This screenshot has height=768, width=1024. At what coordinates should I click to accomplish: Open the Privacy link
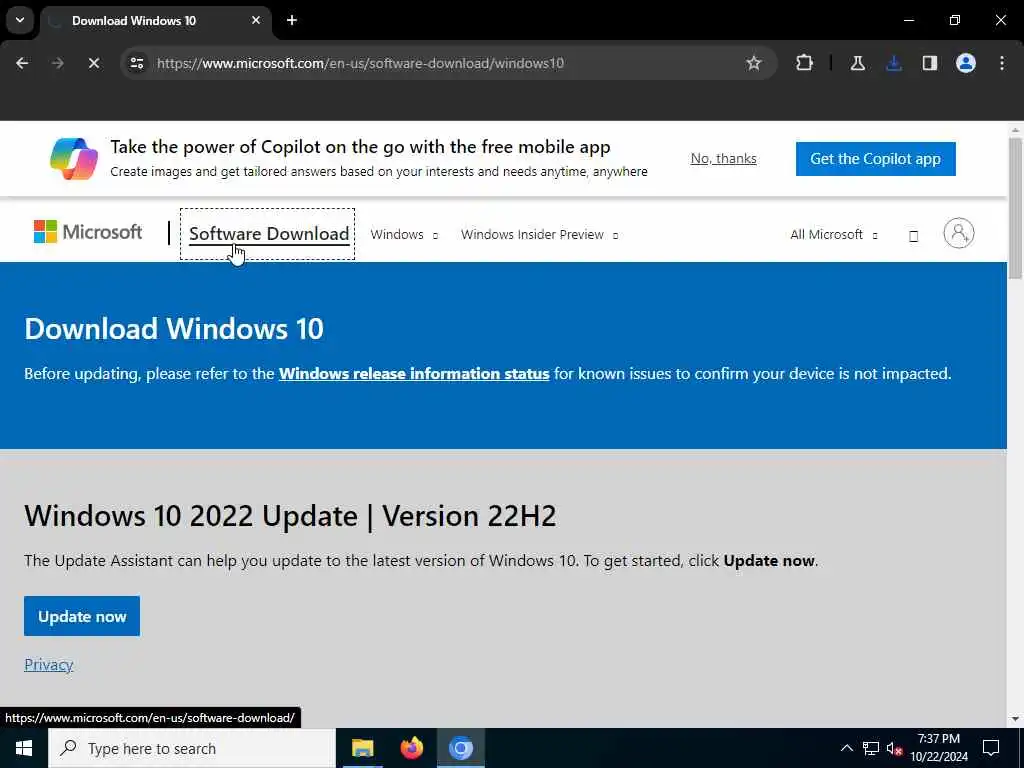tap(48, 665)
